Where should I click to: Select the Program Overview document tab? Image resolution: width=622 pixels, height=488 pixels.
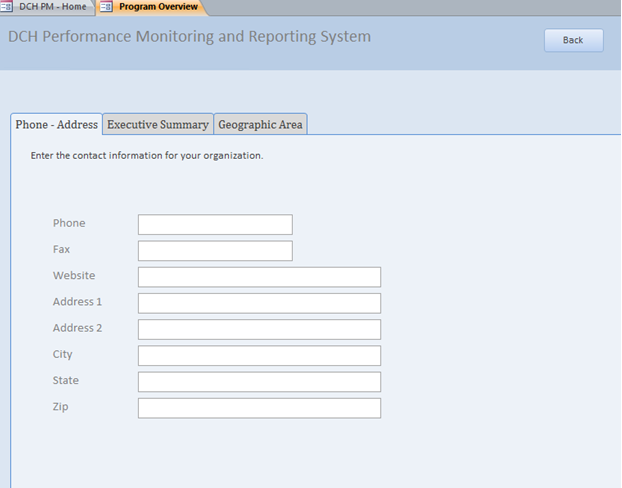pos(157,7)
